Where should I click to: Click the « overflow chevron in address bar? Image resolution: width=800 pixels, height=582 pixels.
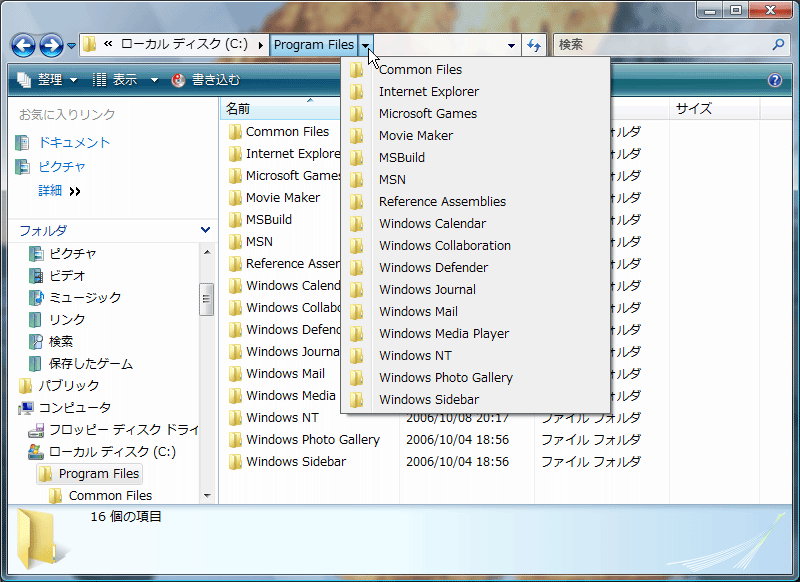108,44
